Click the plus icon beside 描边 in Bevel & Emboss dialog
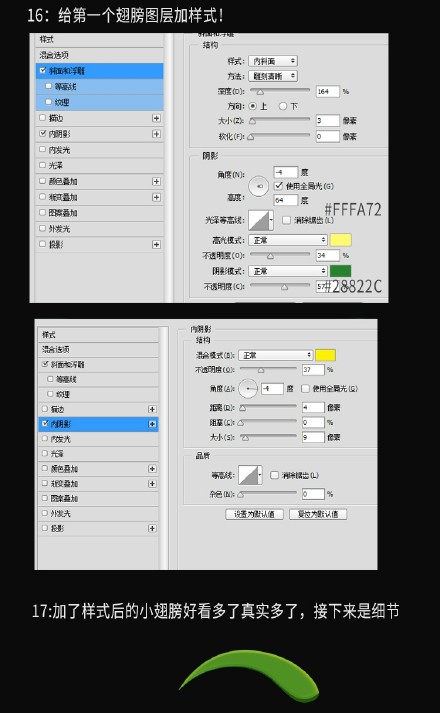The width and height of the screenshot is (440, 713). click(156, 118)
